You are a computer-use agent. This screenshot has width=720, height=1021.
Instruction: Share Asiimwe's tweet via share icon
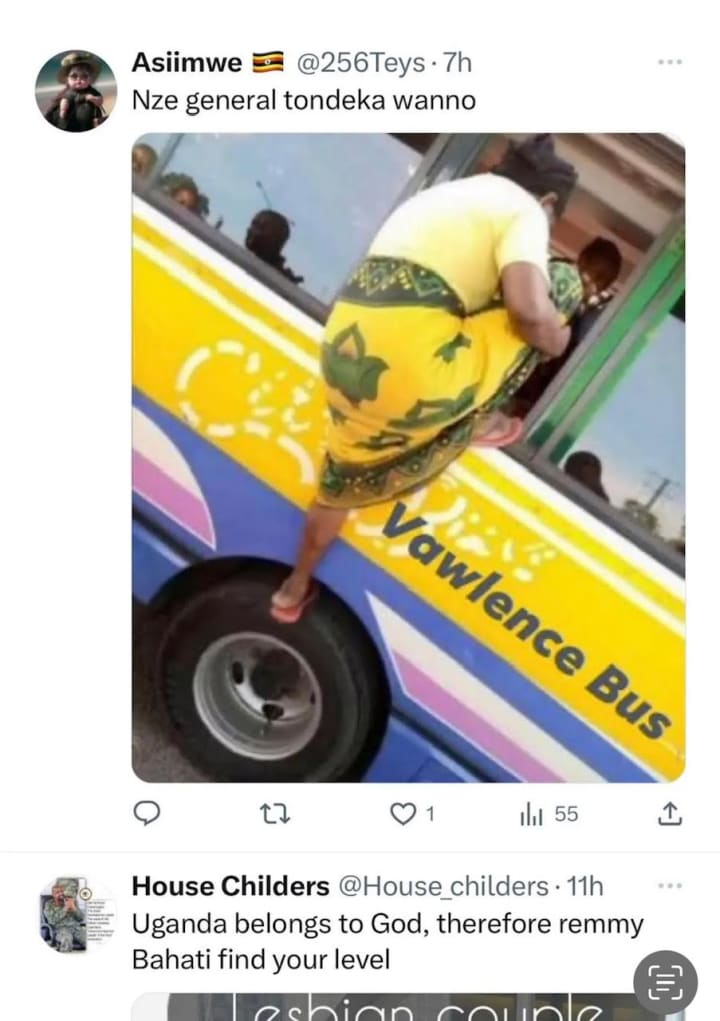(670, 814)
